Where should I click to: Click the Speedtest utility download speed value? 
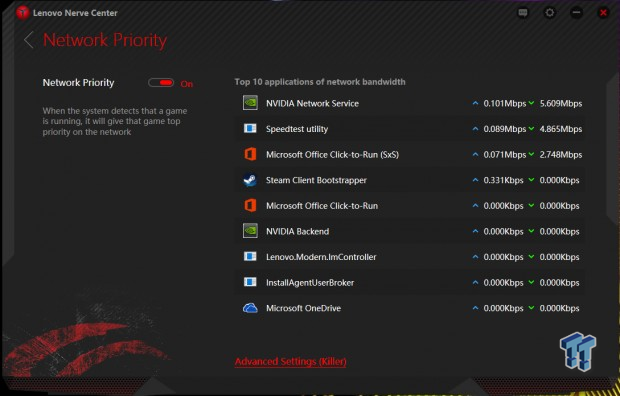[x=561, y=129]
